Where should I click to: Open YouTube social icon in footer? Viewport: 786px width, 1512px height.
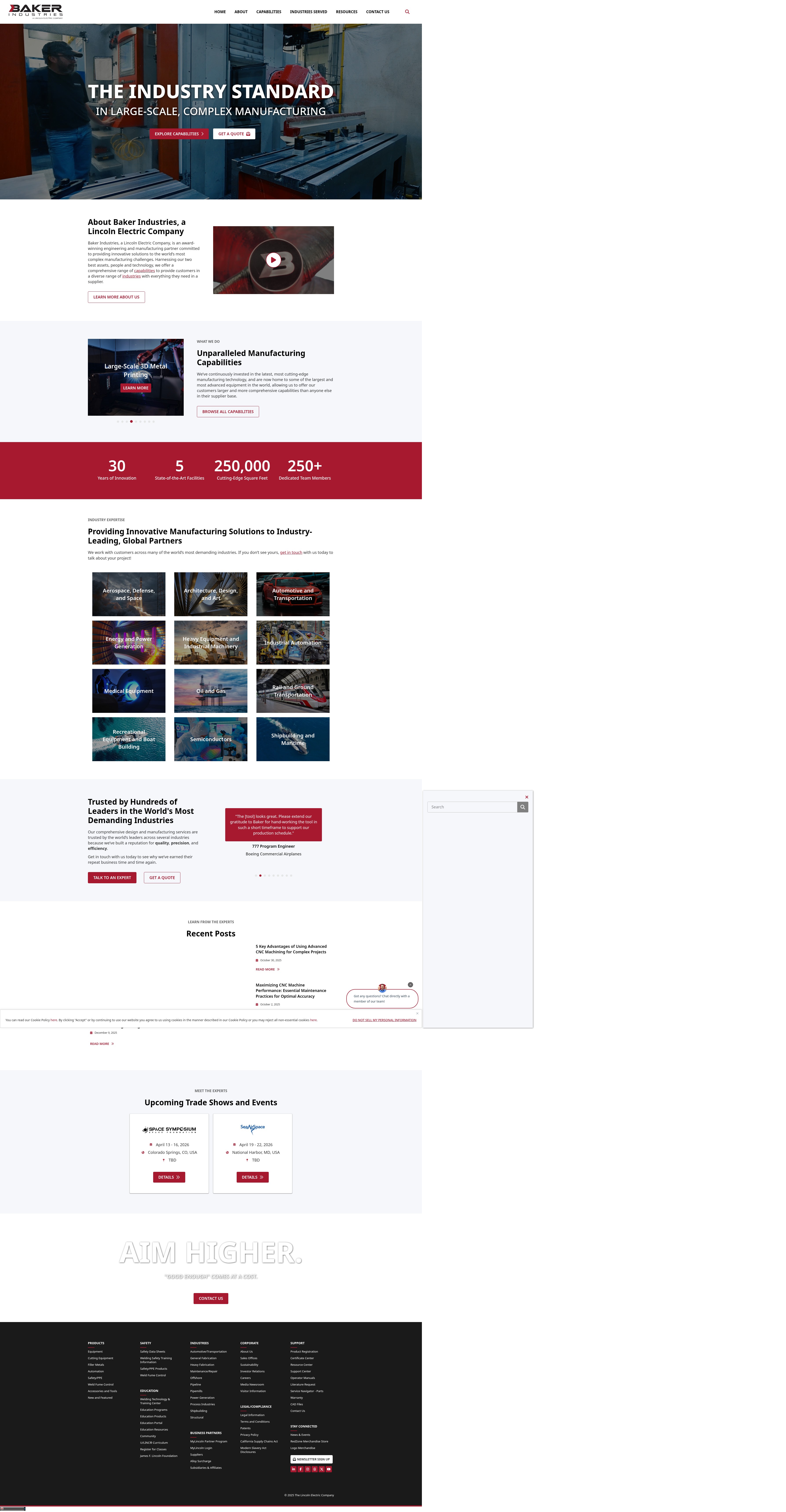tap(329, 1469)
